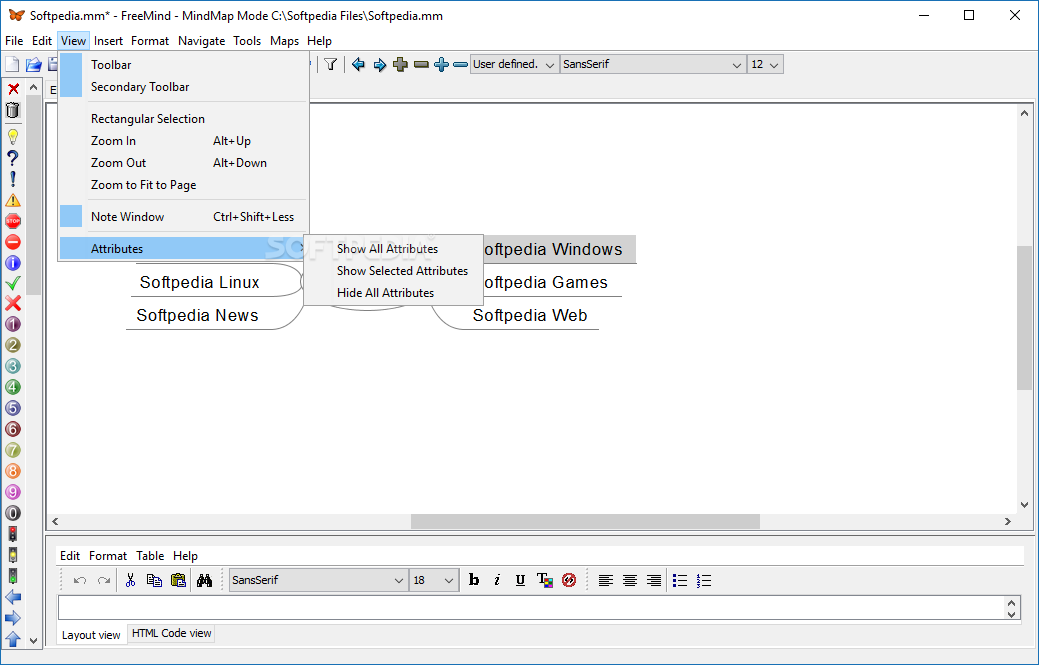This screenshot has height=665, width=1039.
Task: Add the priority 3 number icon
Action: click(x=13, y=366)
